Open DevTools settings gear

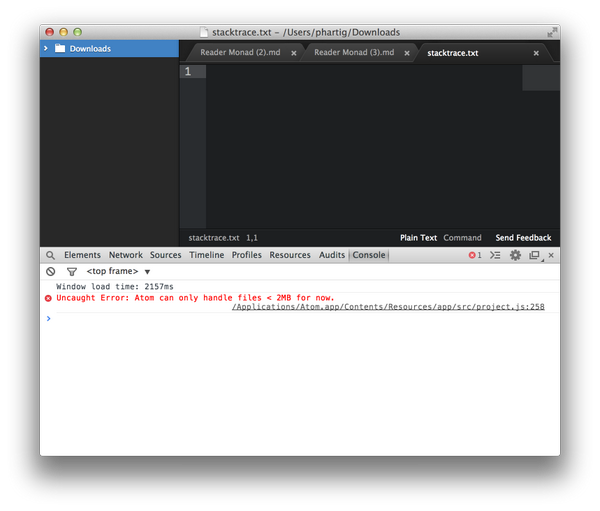coord(515,255)
